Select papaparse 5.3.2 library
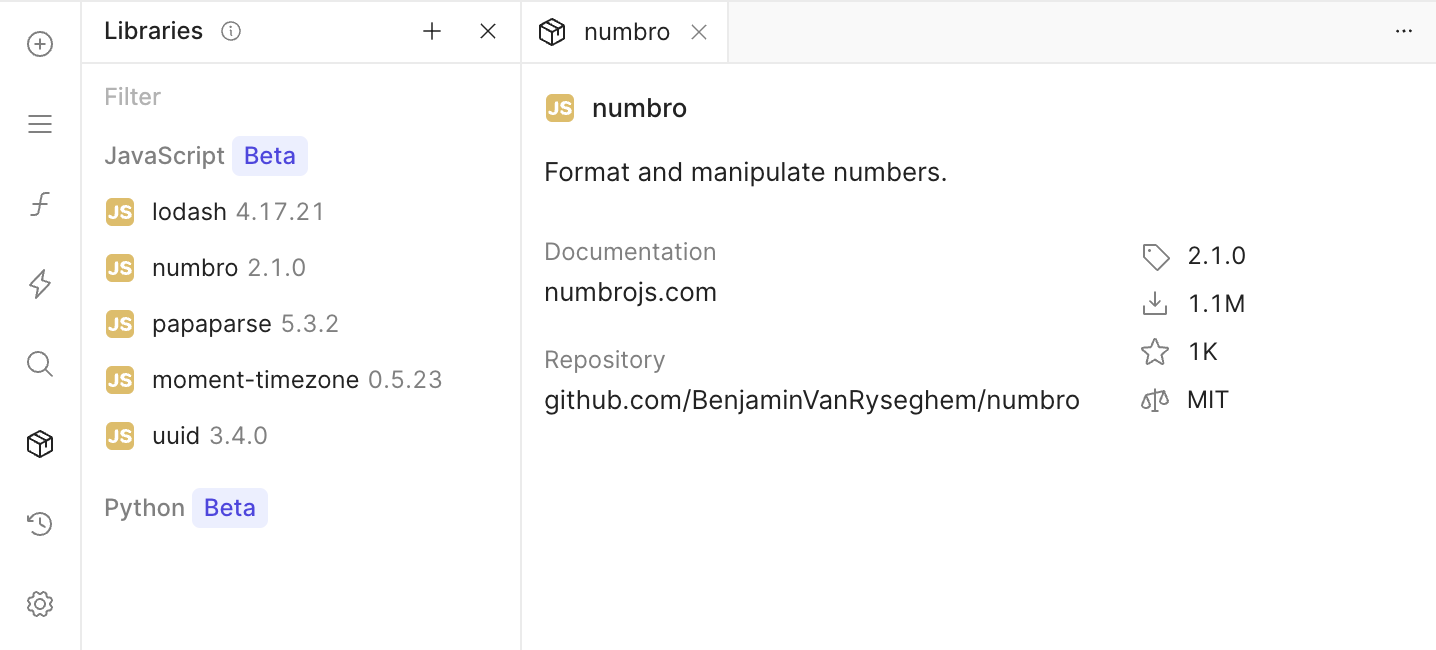The height and width of the screenshot is (650, 1436). 300,324
